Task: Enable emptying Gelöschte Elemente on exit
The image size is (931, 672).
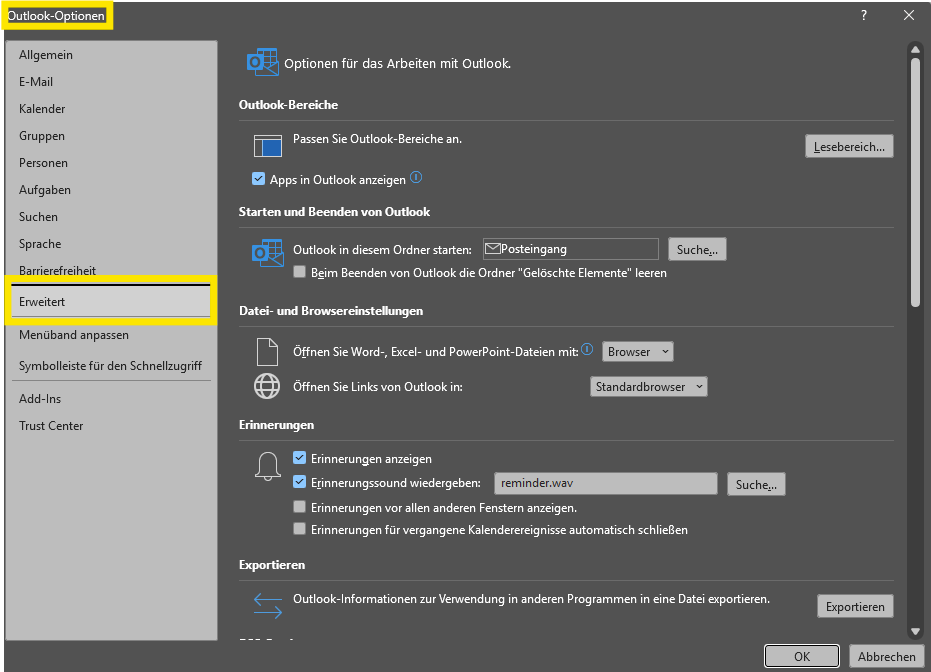Action: pos(300,272)
